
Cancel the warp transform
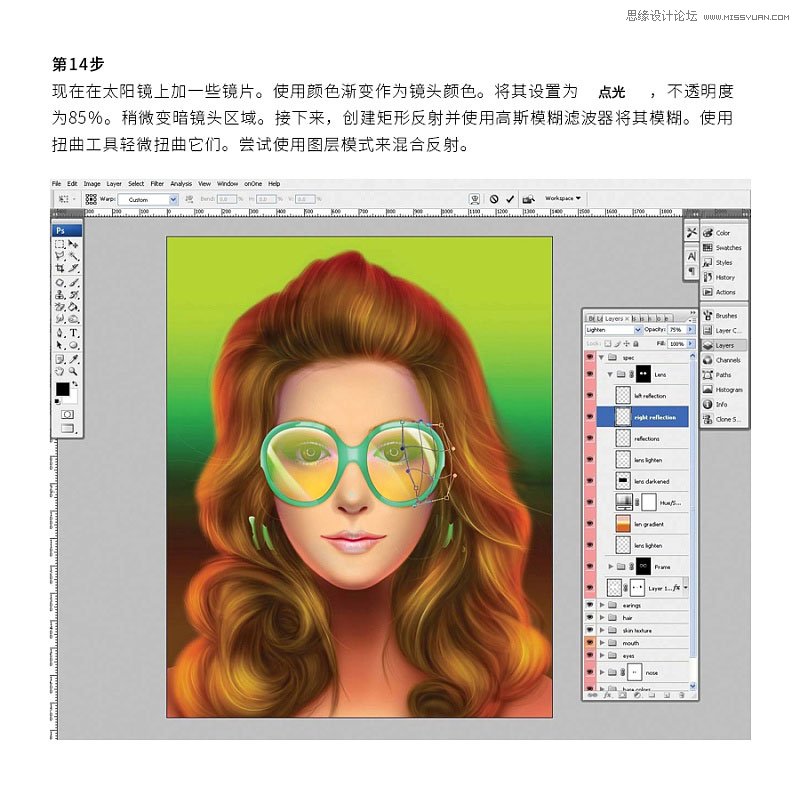click(494, 199)
